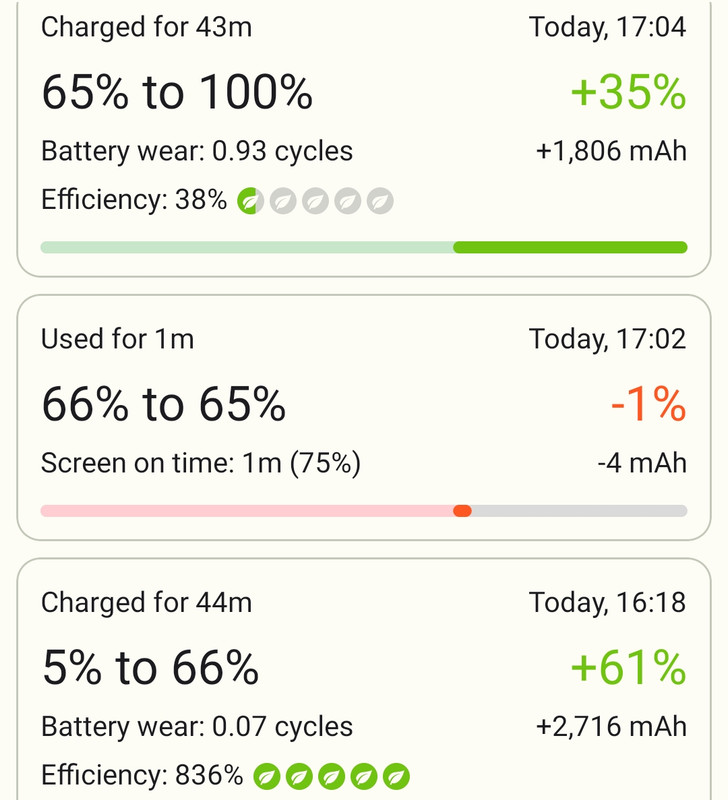Tap the +2,716 mAh charged amount
728x800 pixels.
click(611, 727)
